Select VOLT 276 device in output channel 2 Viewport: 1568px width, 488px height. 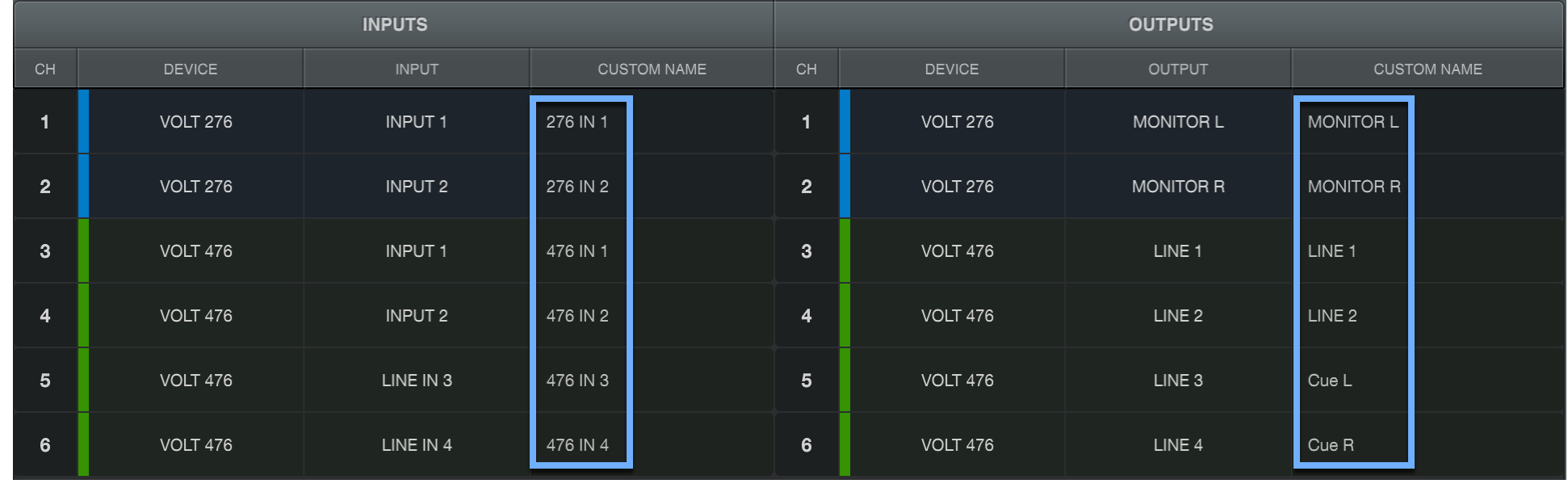(958, 187)
